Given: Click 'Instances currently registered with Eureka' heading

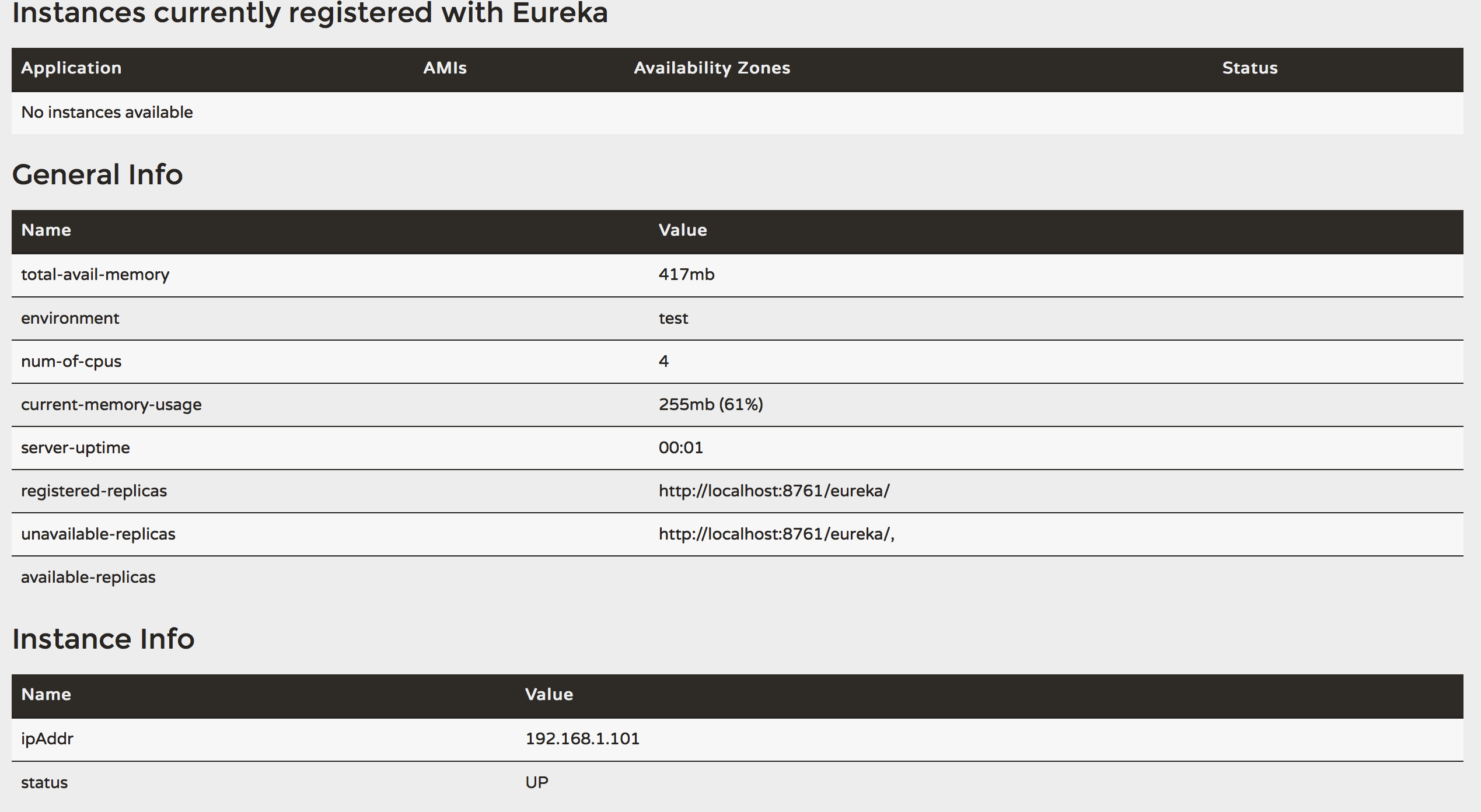Looking at the screenshot, I should (310, 13).
